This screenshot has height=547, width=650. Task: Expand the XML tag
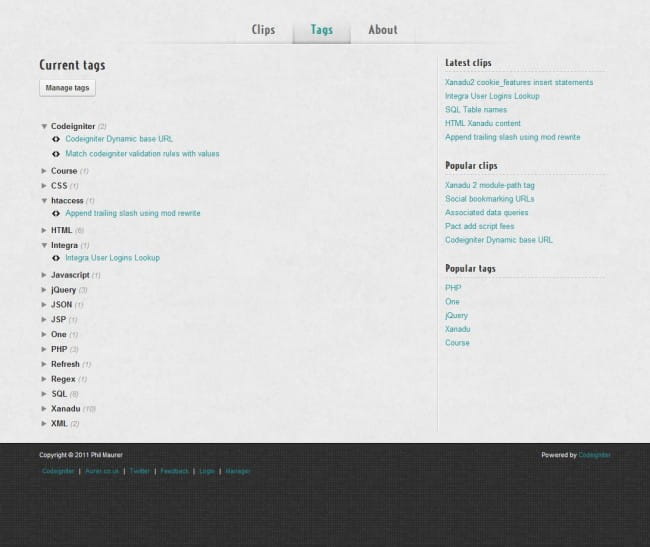pyautogui.click(x=44, y=424)
